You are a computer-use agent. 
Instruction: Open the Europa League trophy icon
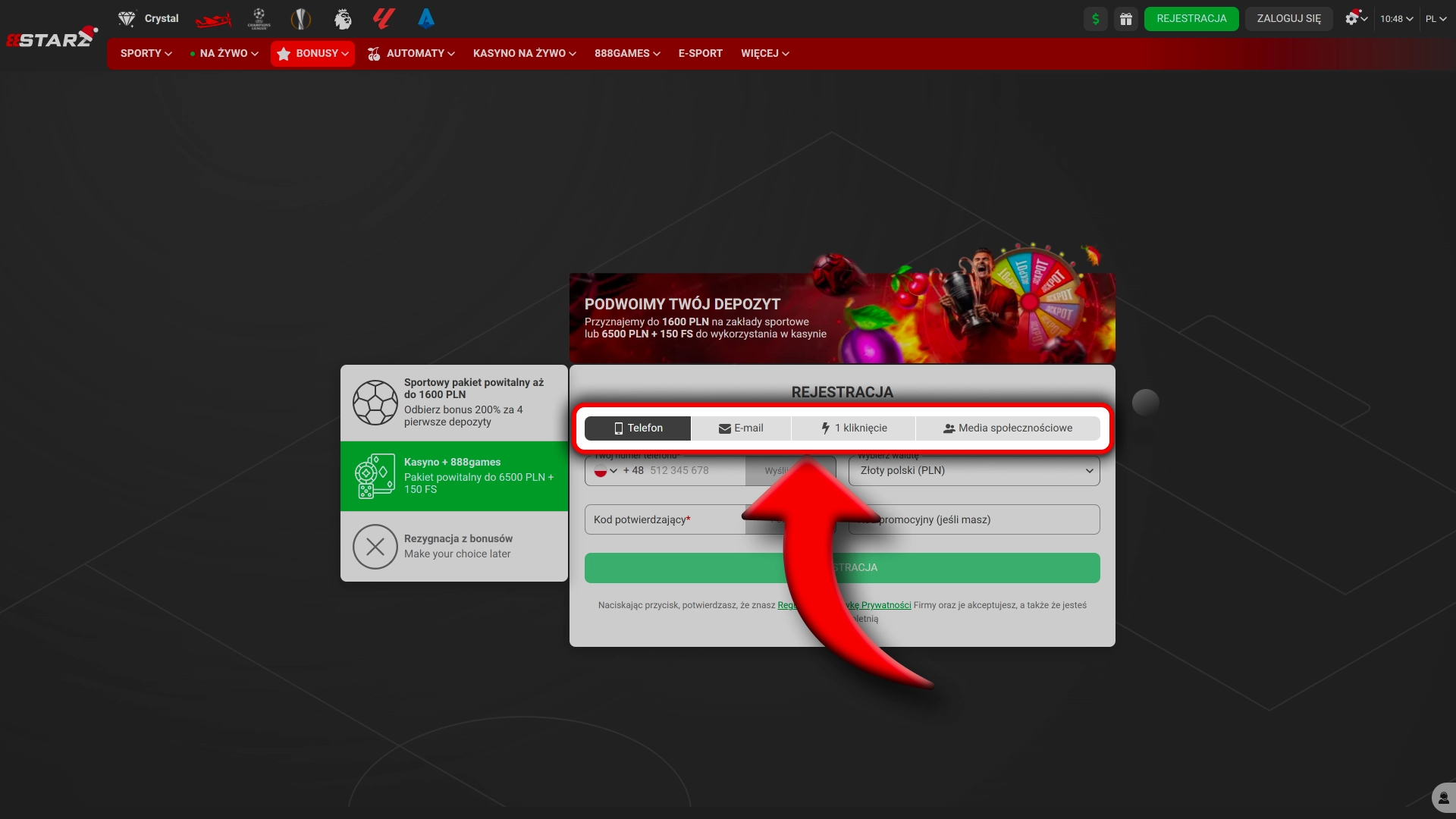pyautogui.click(x=301, y=19)
